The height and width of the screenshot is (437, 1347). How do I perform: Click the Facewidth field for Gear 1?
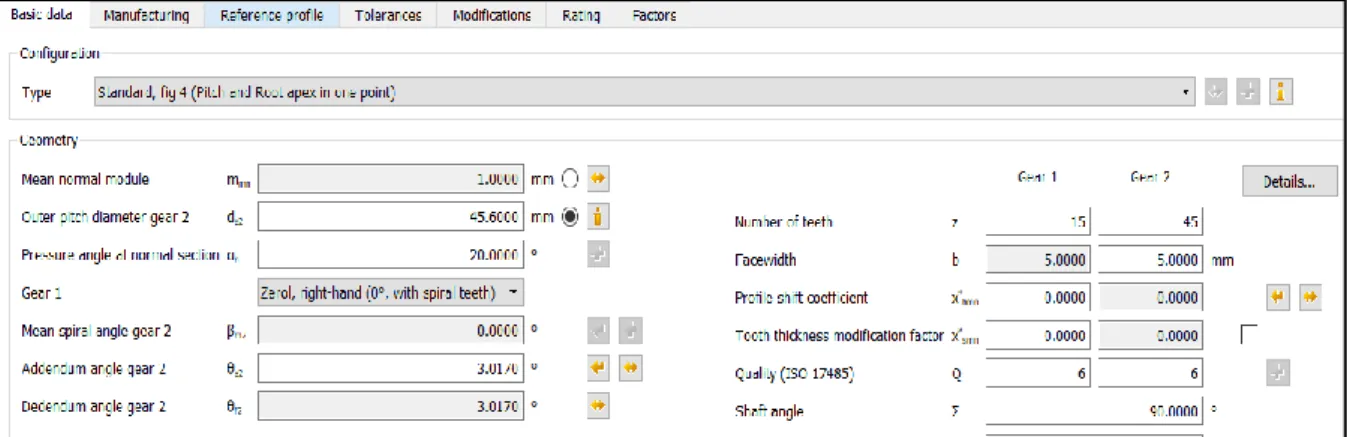[1038, 259]
